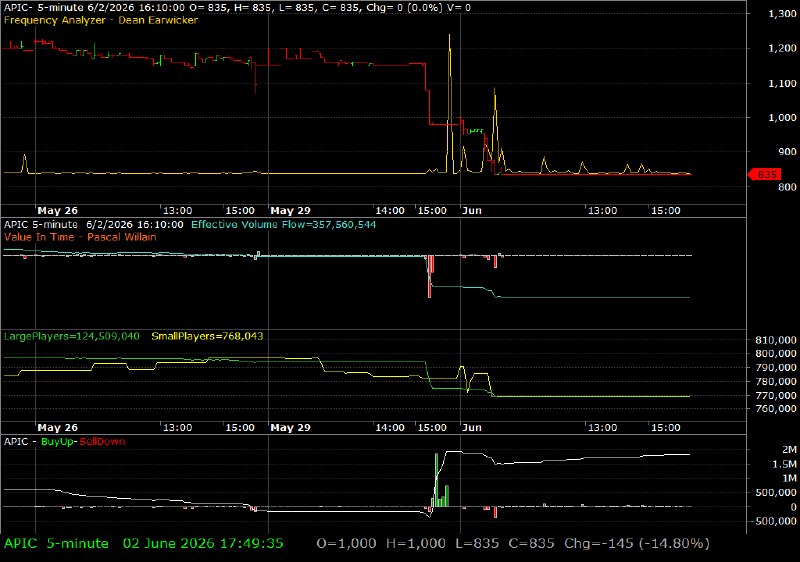The height and width of the screenshot is (562, 800).
Task: Click "14:00" on the price chart time axis
Action: (390, 211)
